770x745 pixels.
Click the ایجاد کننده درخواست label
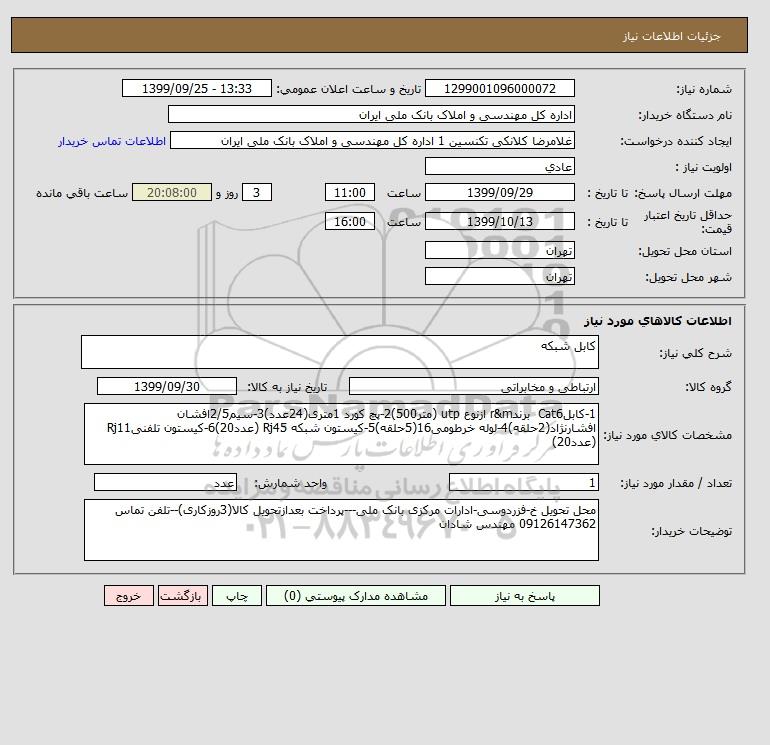(x=676, y=141)
